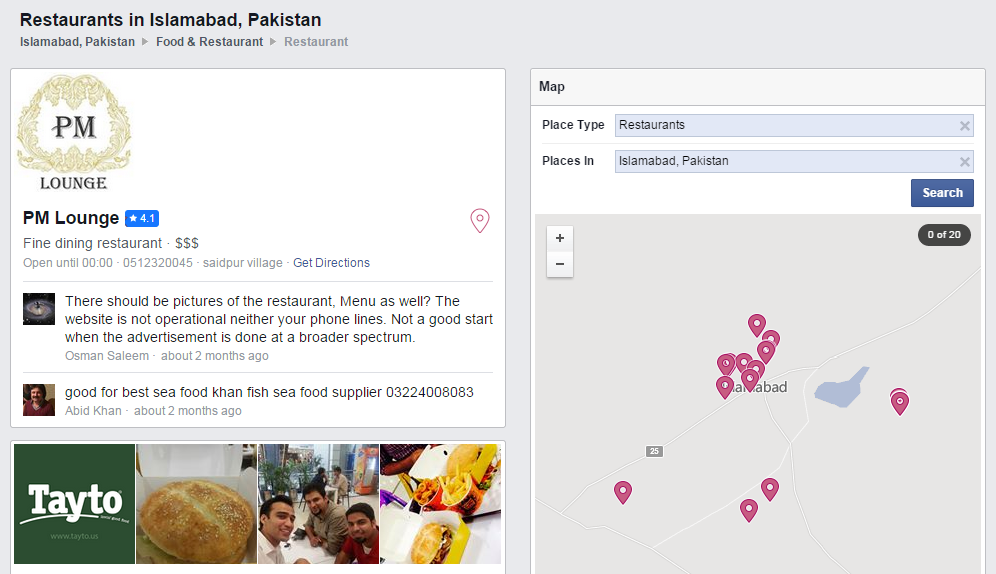Viewport: 996px width, 574px height.
Task: Click Osman Saleem's profile picture
Action: pyautogui.click(x=39, y=309)
